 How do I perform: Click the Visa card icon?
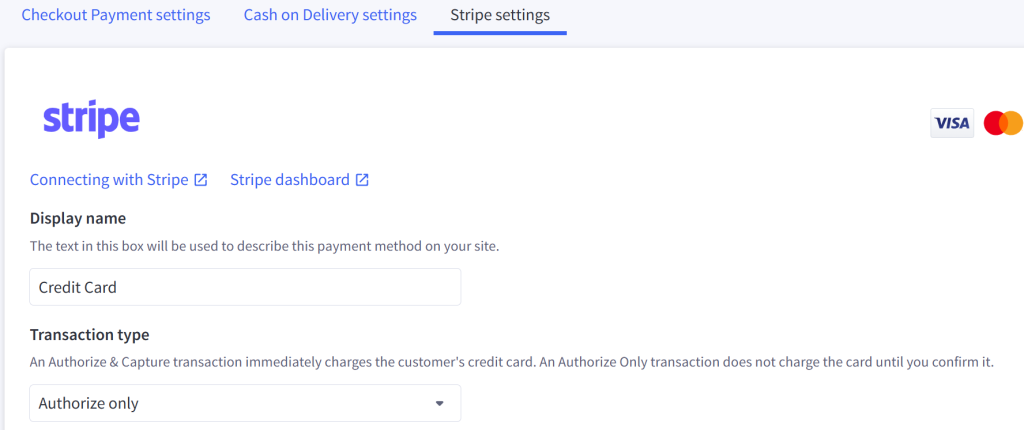pyautogui.click(x=952, y=123)
